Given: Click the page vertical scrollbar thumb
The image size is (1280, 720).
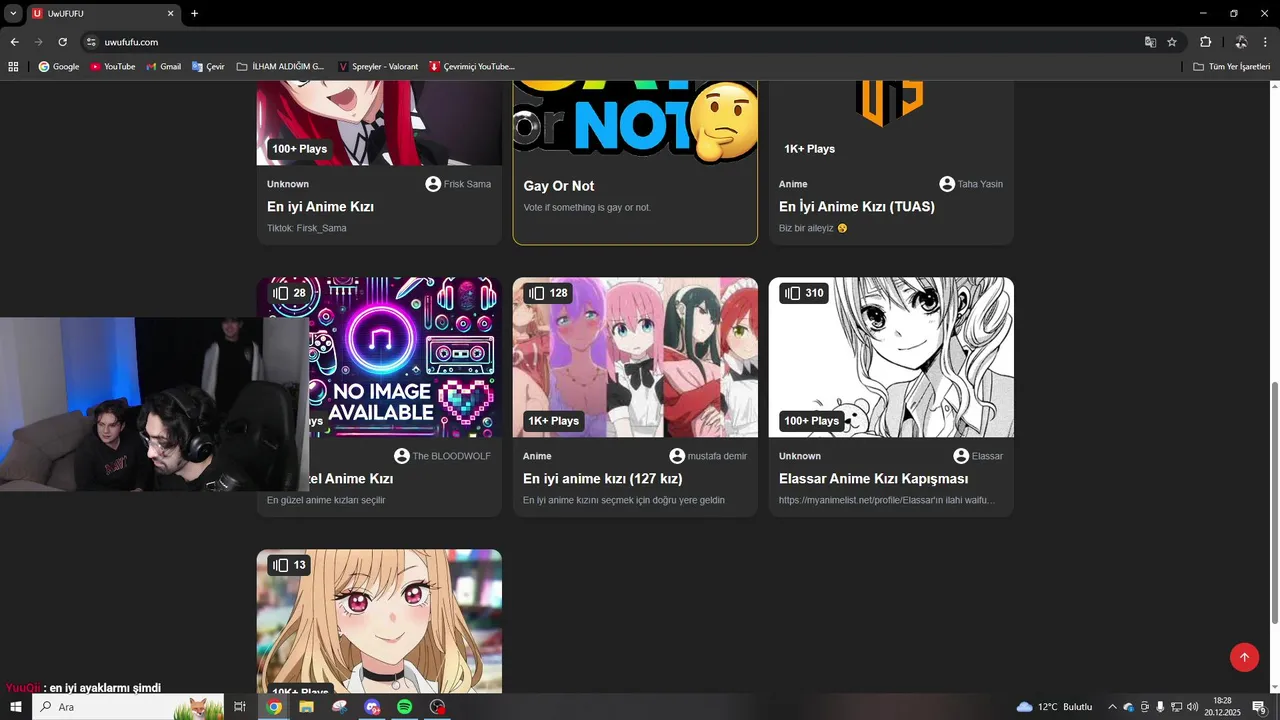Looking at the screenshot, I should tap(1274, 503).
